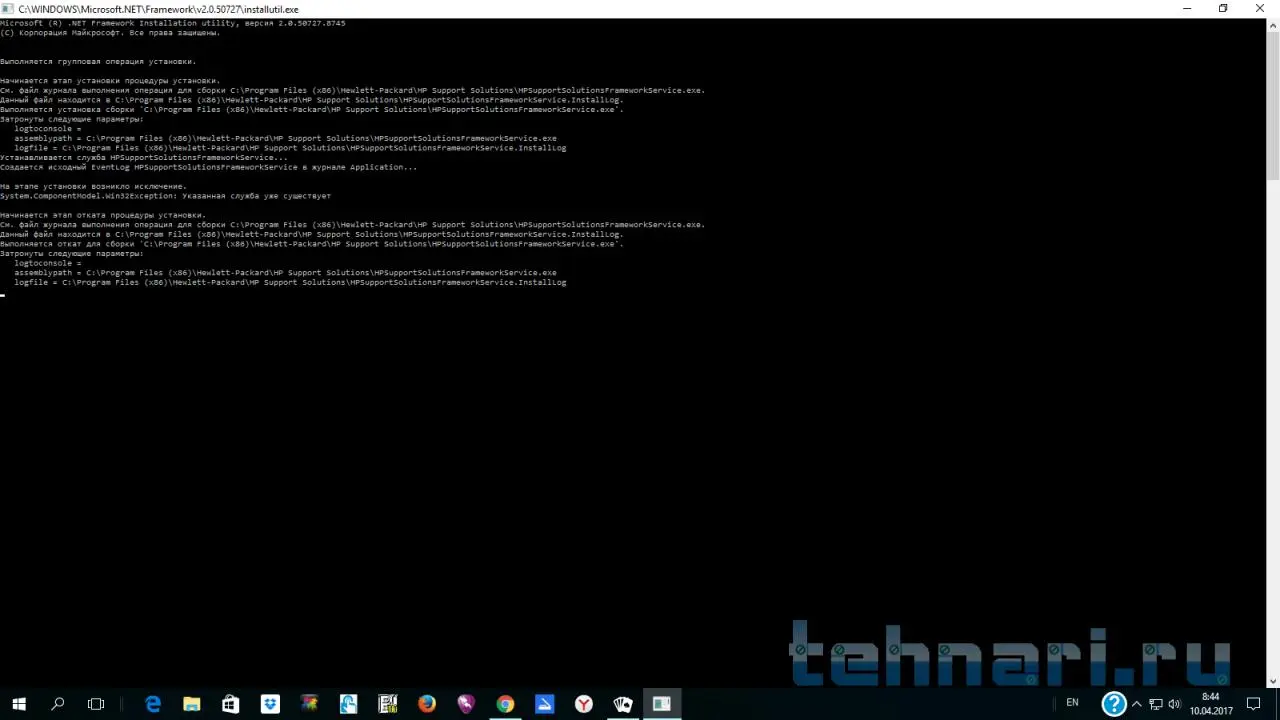Viewport: 1280px width, 720px height.
Task: Click the 'Выполняется установка сборки' line
Action: pyautogui.click(x=312, y=110)
